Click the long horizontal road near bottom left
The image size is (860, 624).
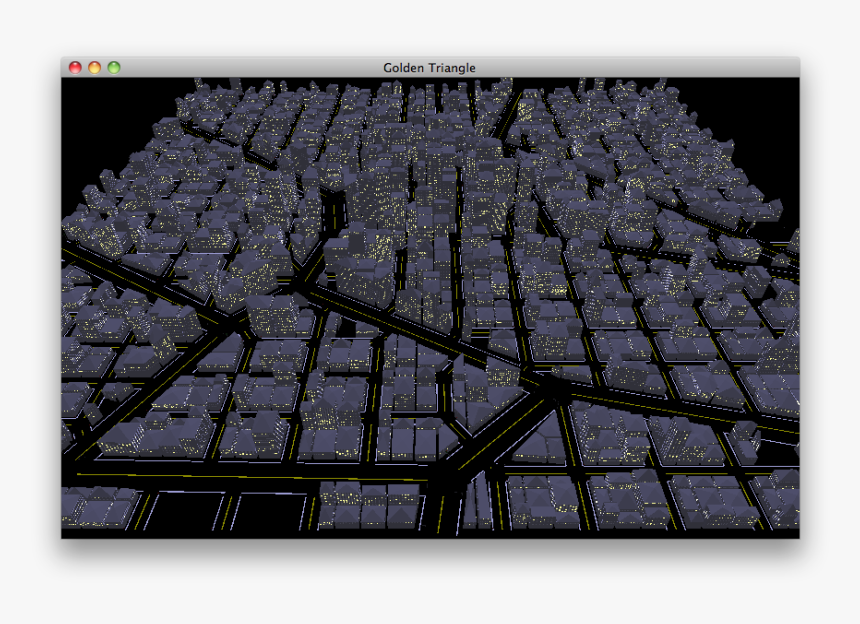[200, 477]
